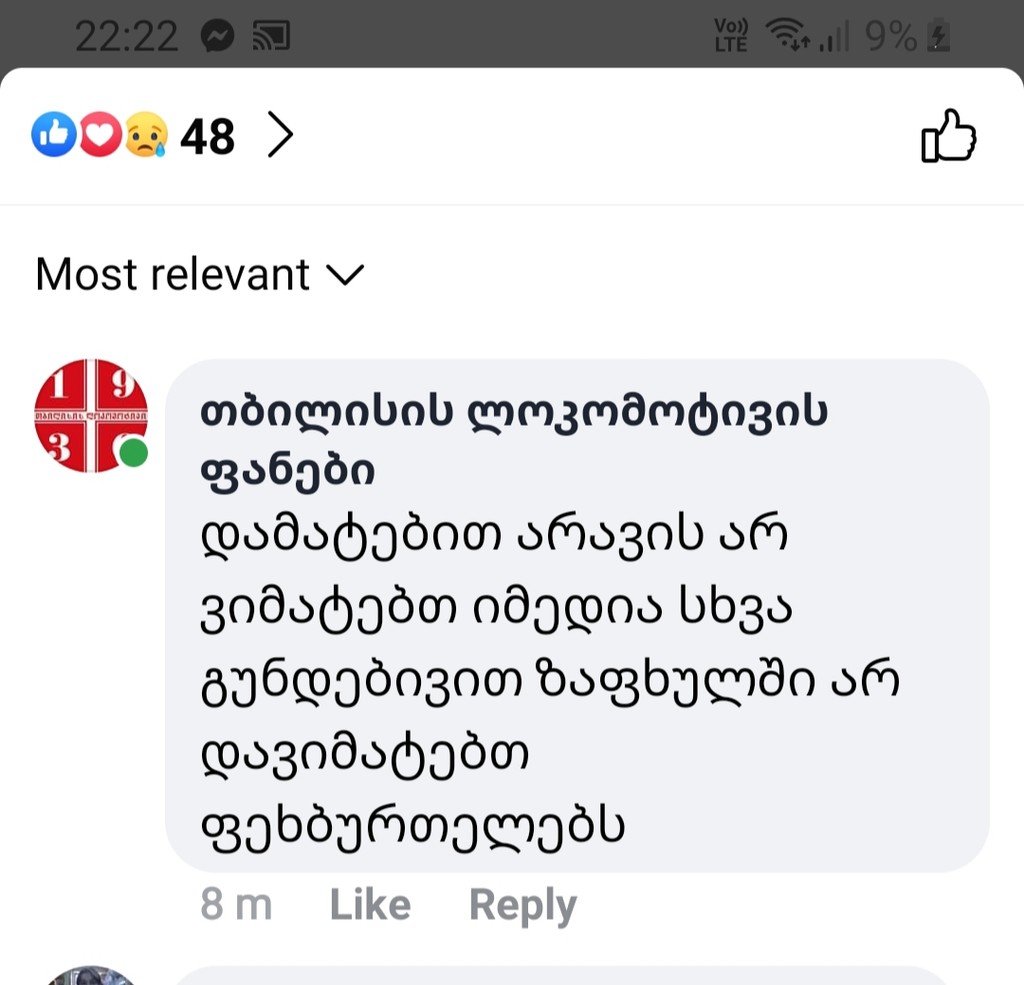This screenshot has height=985, width=1024.
Task: Open the next commenter's avatar at bottom
Action: click(91, 976)
